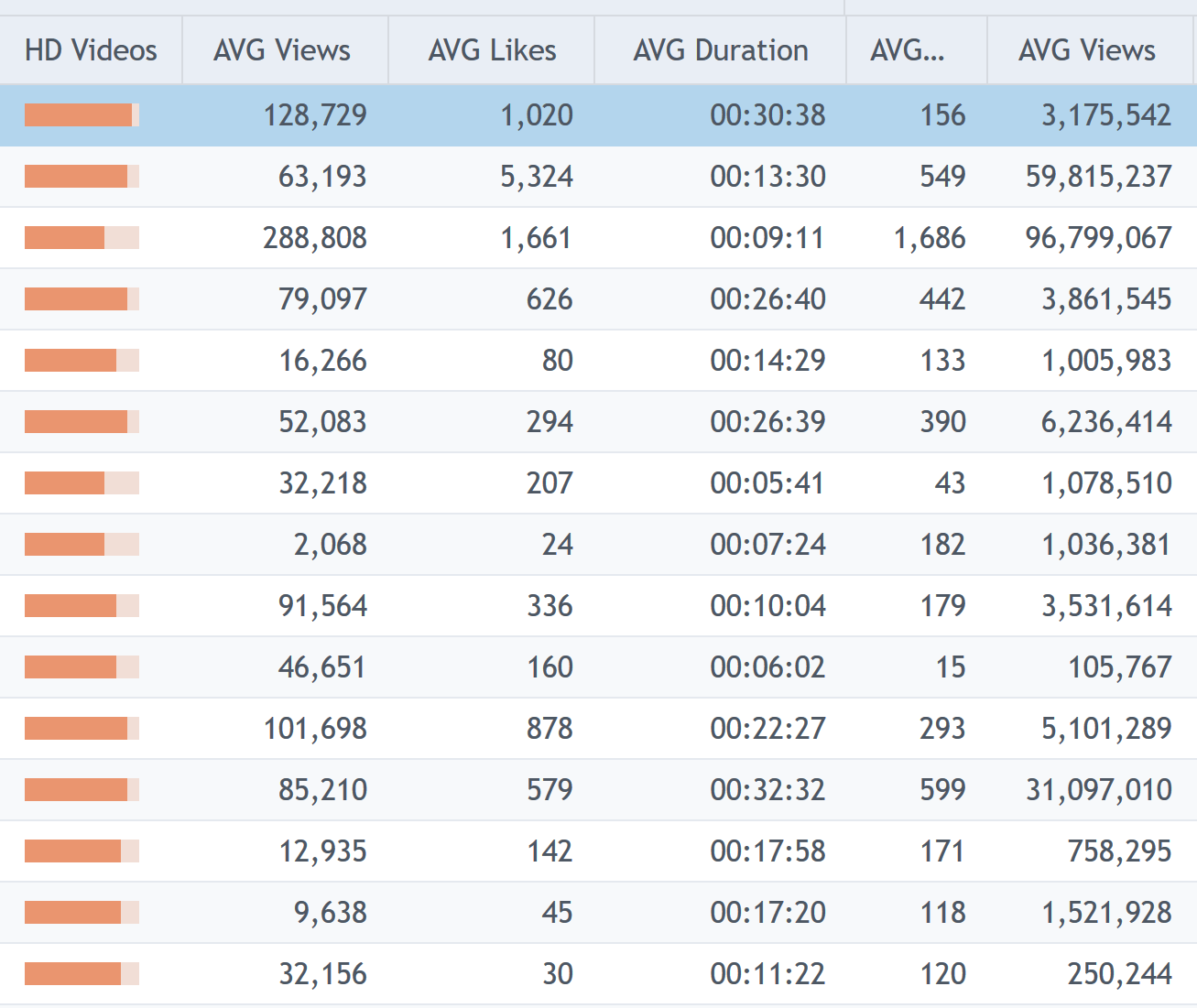The height and width of the screenshot is (1008, 1197).
Task: Select the 1,521,928 value
Action: pos(1106,913)
